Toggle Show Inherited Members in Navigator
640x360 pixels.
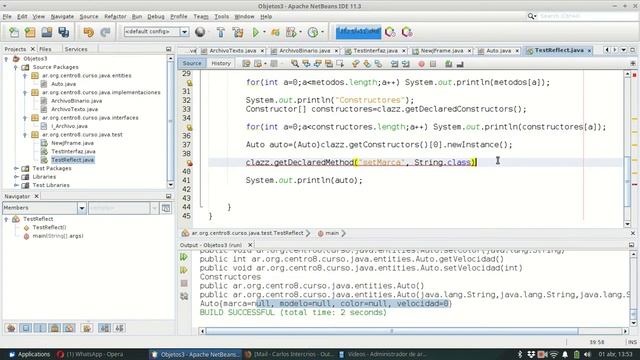[x=11, y=328]
